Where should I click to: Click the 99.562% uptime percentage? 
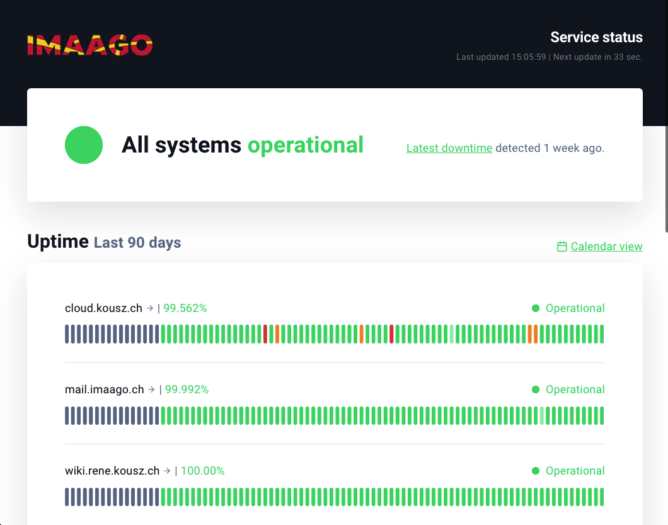click(x=185, y=308)
